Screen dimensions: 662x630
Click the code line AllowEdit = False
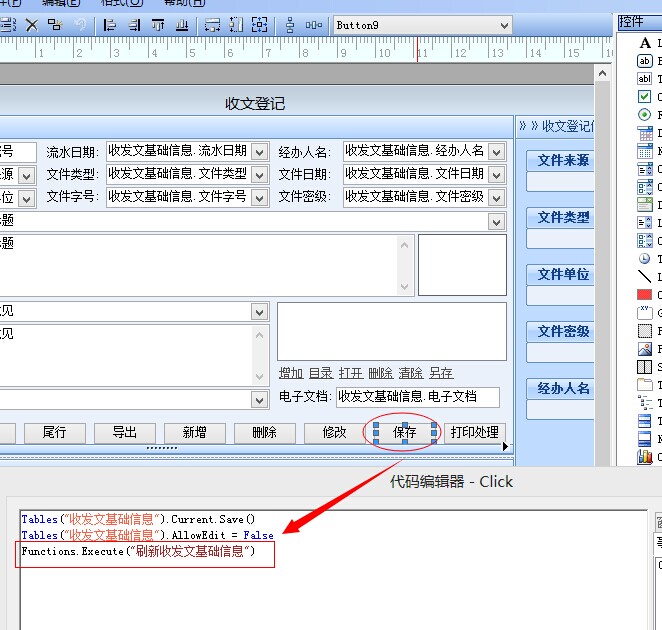point(147,535)
